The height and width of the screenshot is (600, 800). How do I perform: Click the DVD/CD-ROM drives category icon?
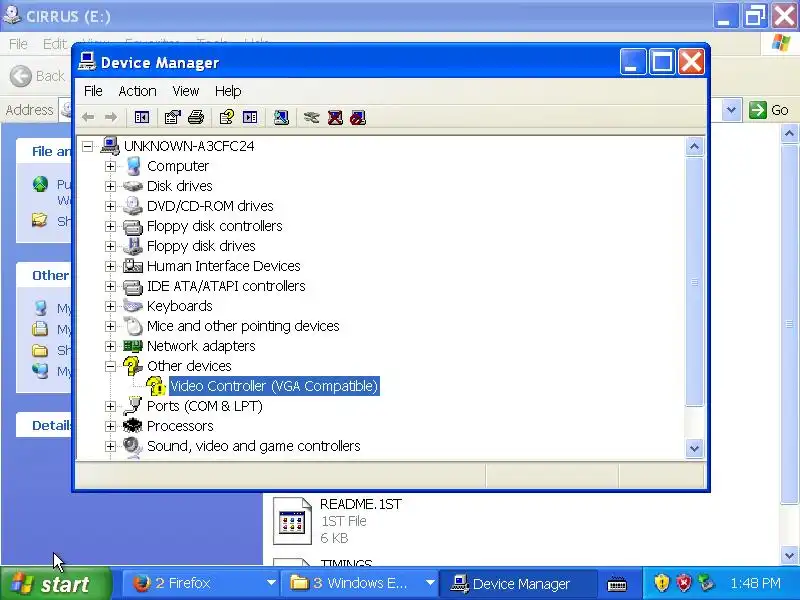tap(133, 206)
